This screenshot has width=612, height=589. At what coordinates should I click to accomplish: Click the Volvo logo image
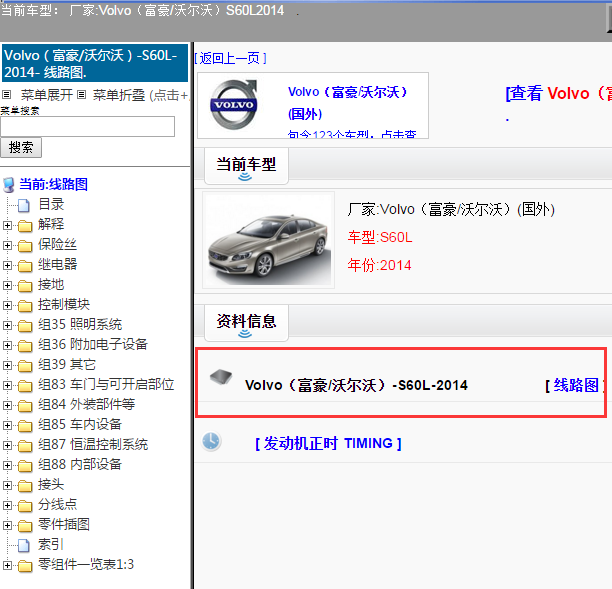pyautogui.click(x=233, y=105)
